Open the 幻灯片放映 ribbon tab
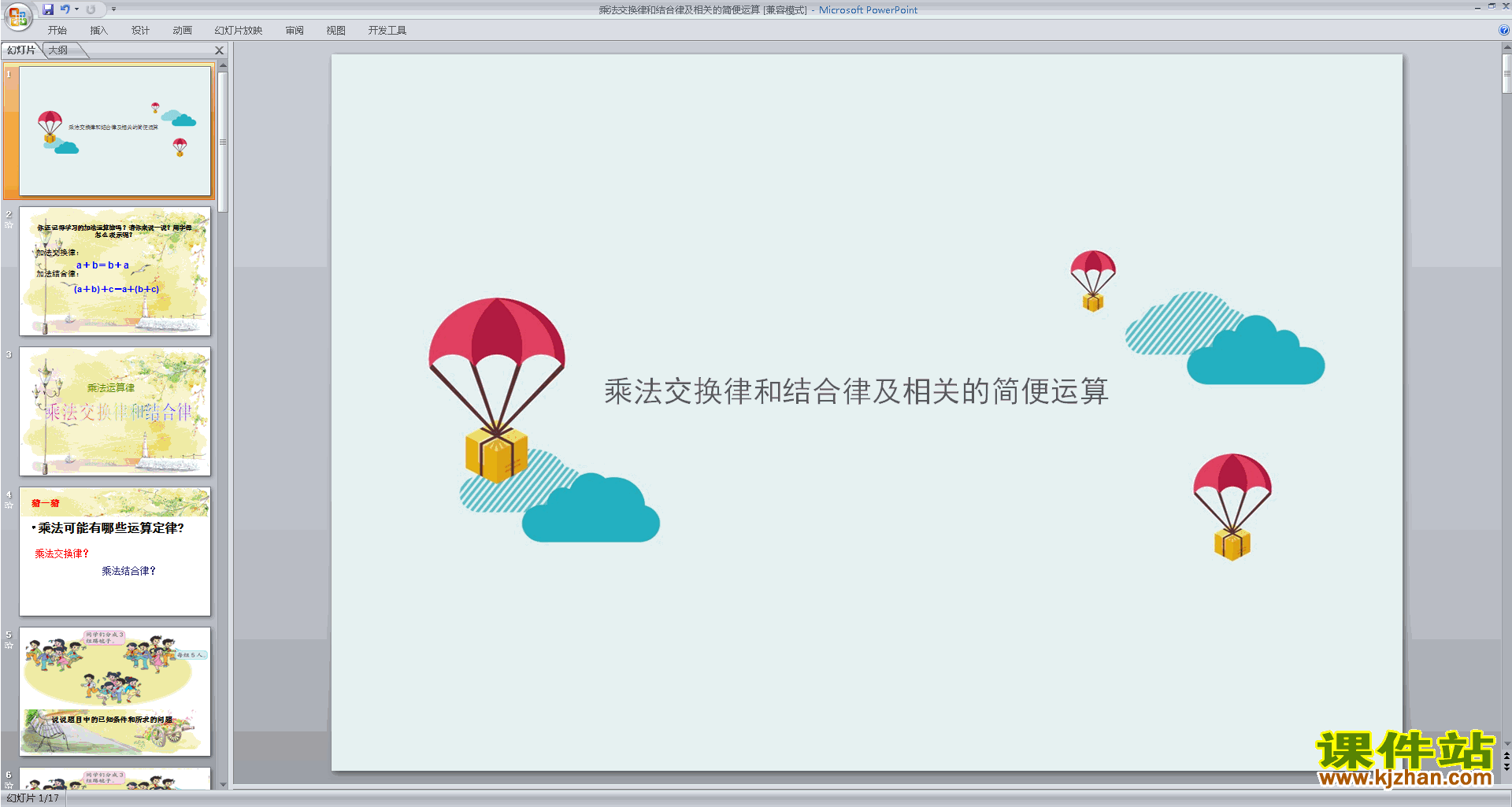 point(239,31)
